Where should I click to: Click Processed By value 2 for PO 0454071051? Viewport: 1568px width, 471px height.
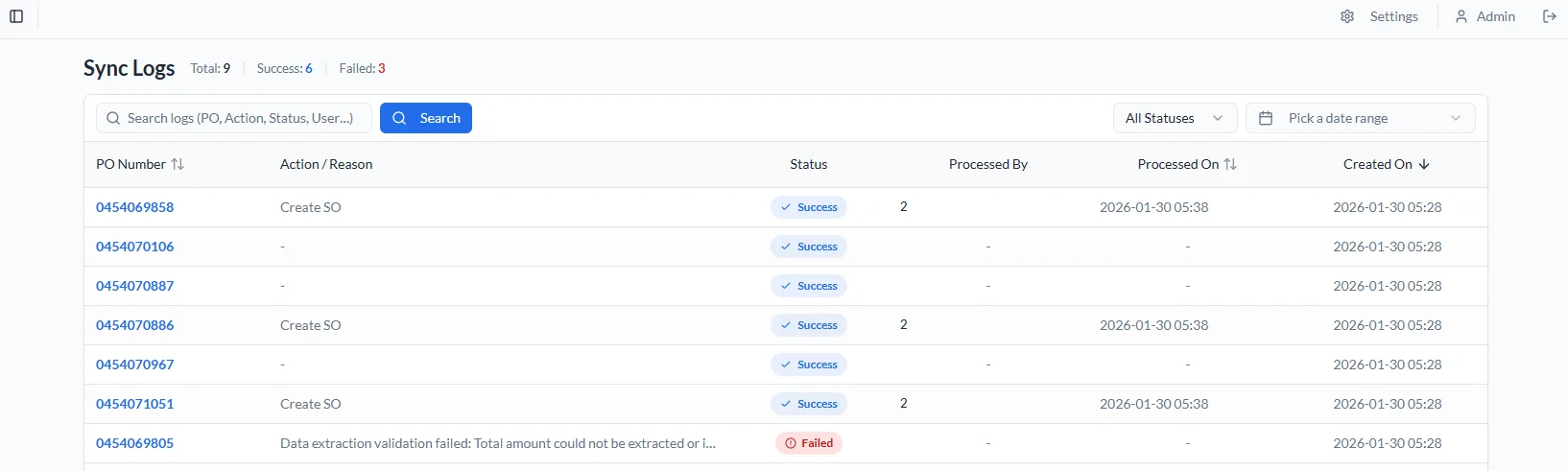904,403
